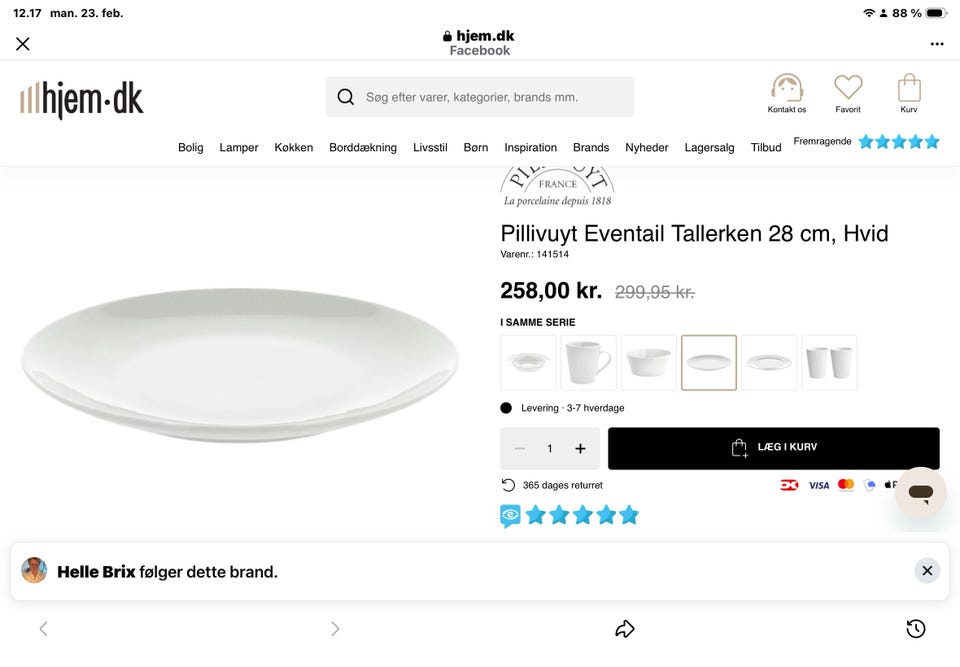Click the Favorit heart icon
The image size is (960, 667).
click(848, 89)
